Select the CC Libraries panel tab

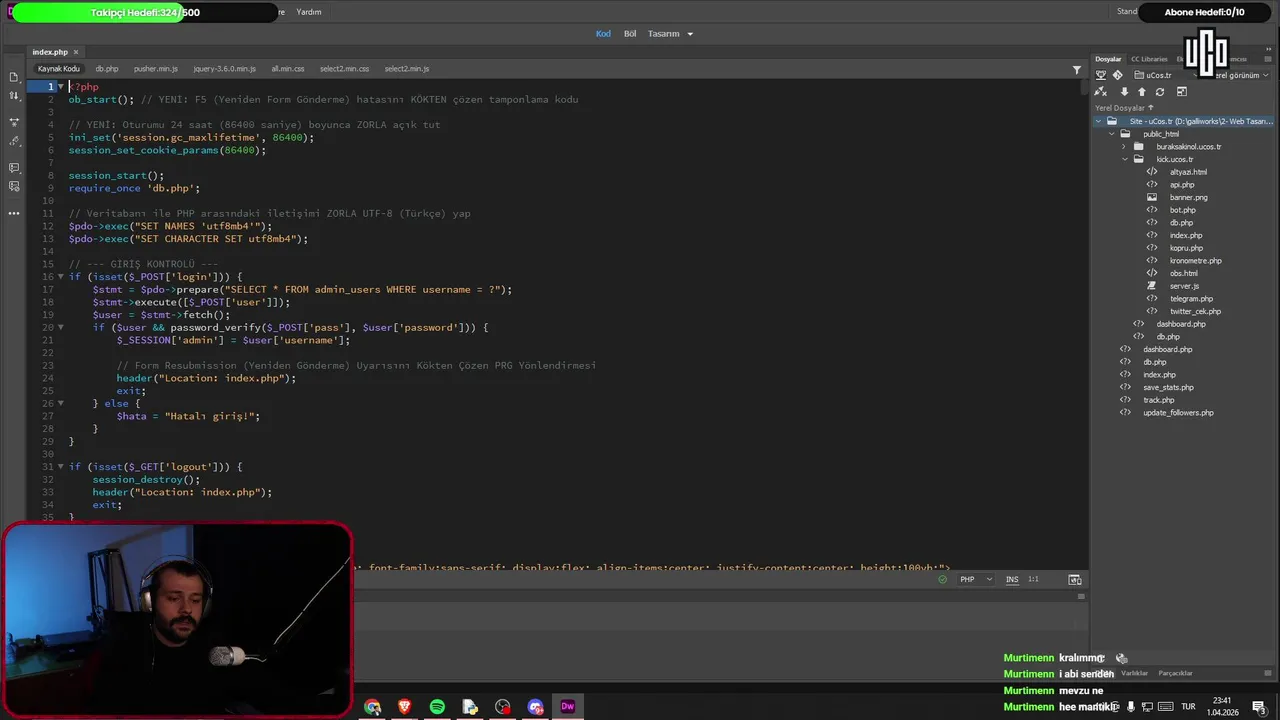(x=1149, y=59)
